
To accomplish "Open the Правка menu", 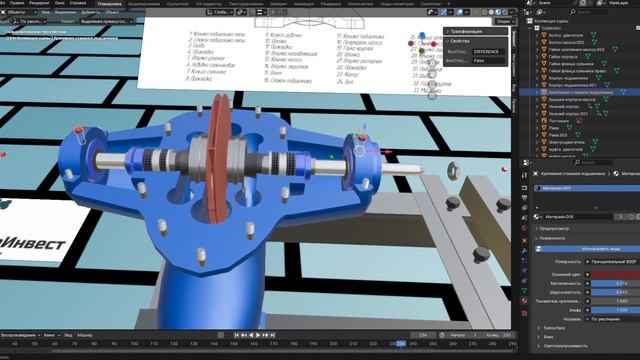I will pos(17,3).
